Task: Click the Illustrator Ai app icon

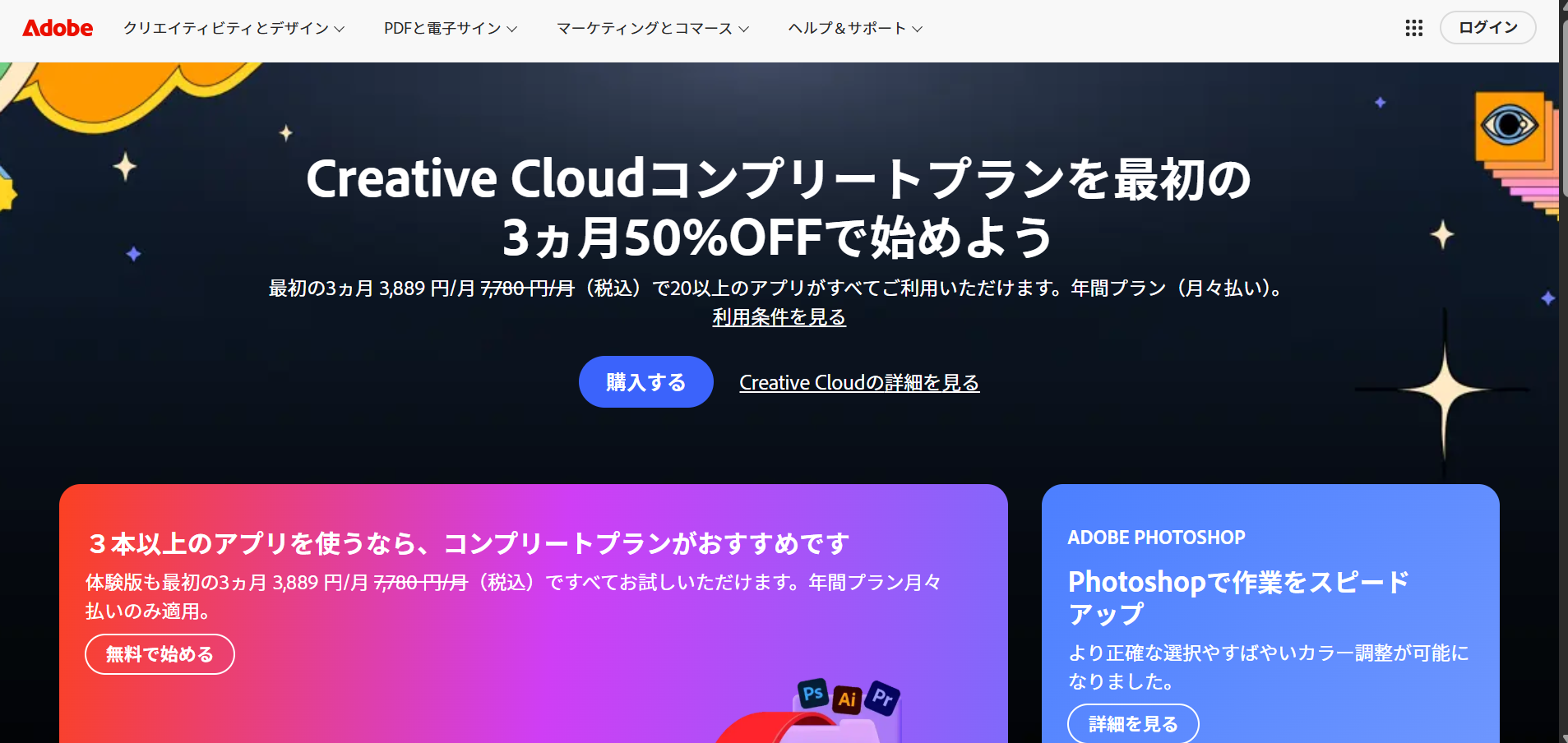Action: point(847,699)
